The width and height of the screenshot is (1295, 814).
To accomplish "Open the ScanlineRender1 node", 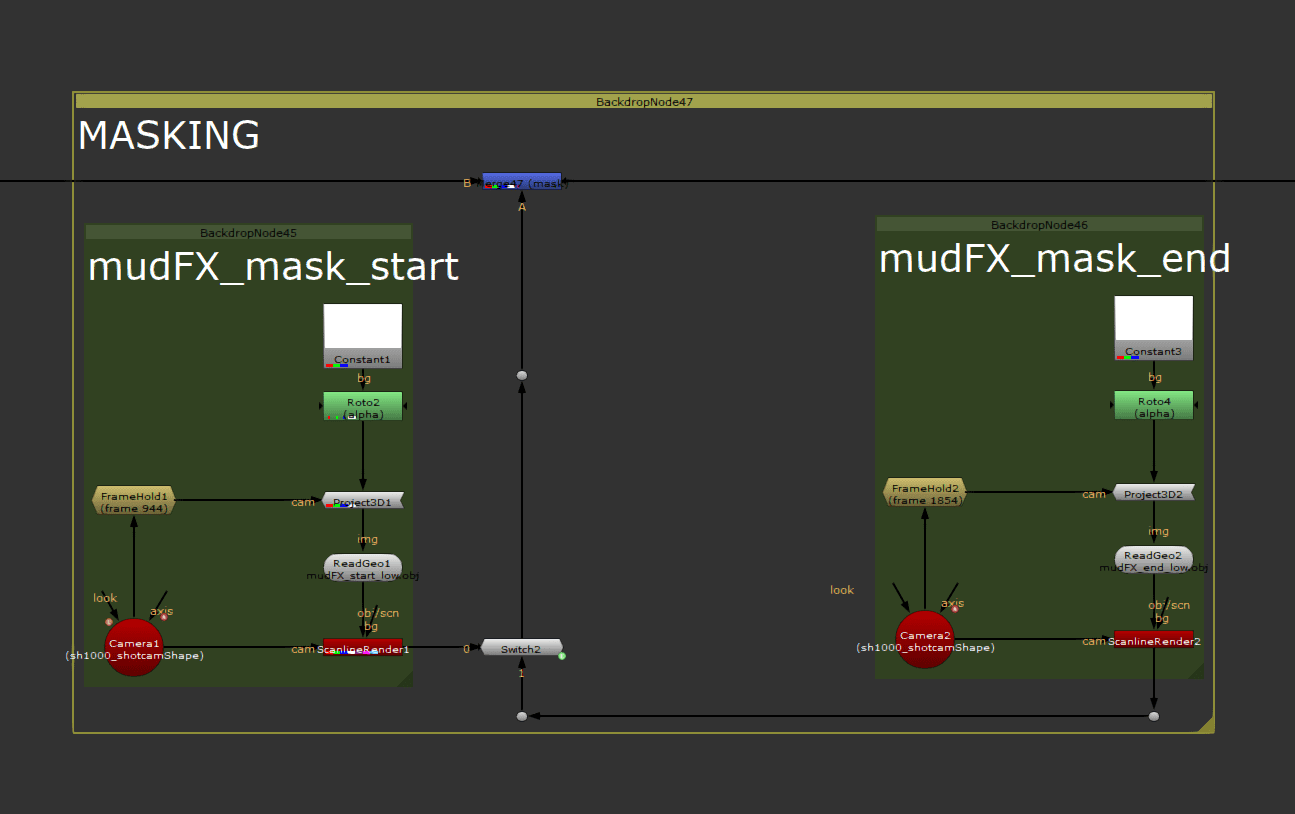I will point(362,648).
